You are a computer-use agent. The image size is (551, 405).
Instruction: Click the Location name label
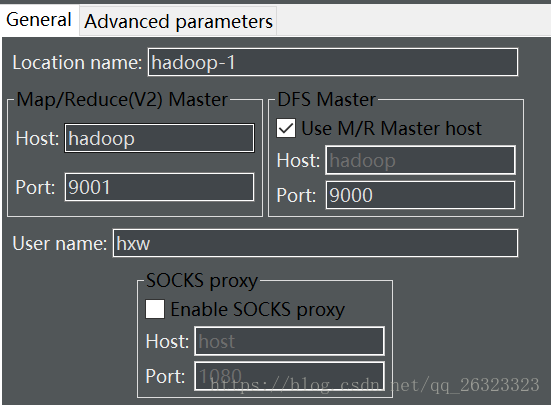pos(77,63)
